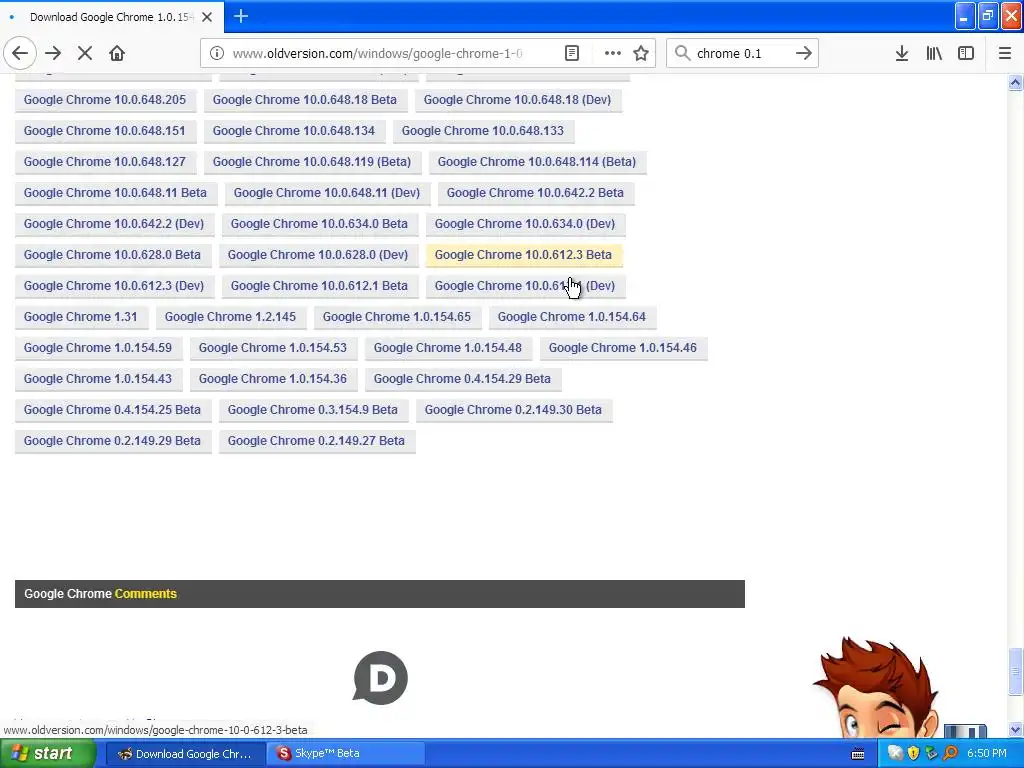This screenshot has height=768, width=1024.
Task: Open Google Chrome 10.0.648.11 (Dev) link
Action: click(327, 193)
